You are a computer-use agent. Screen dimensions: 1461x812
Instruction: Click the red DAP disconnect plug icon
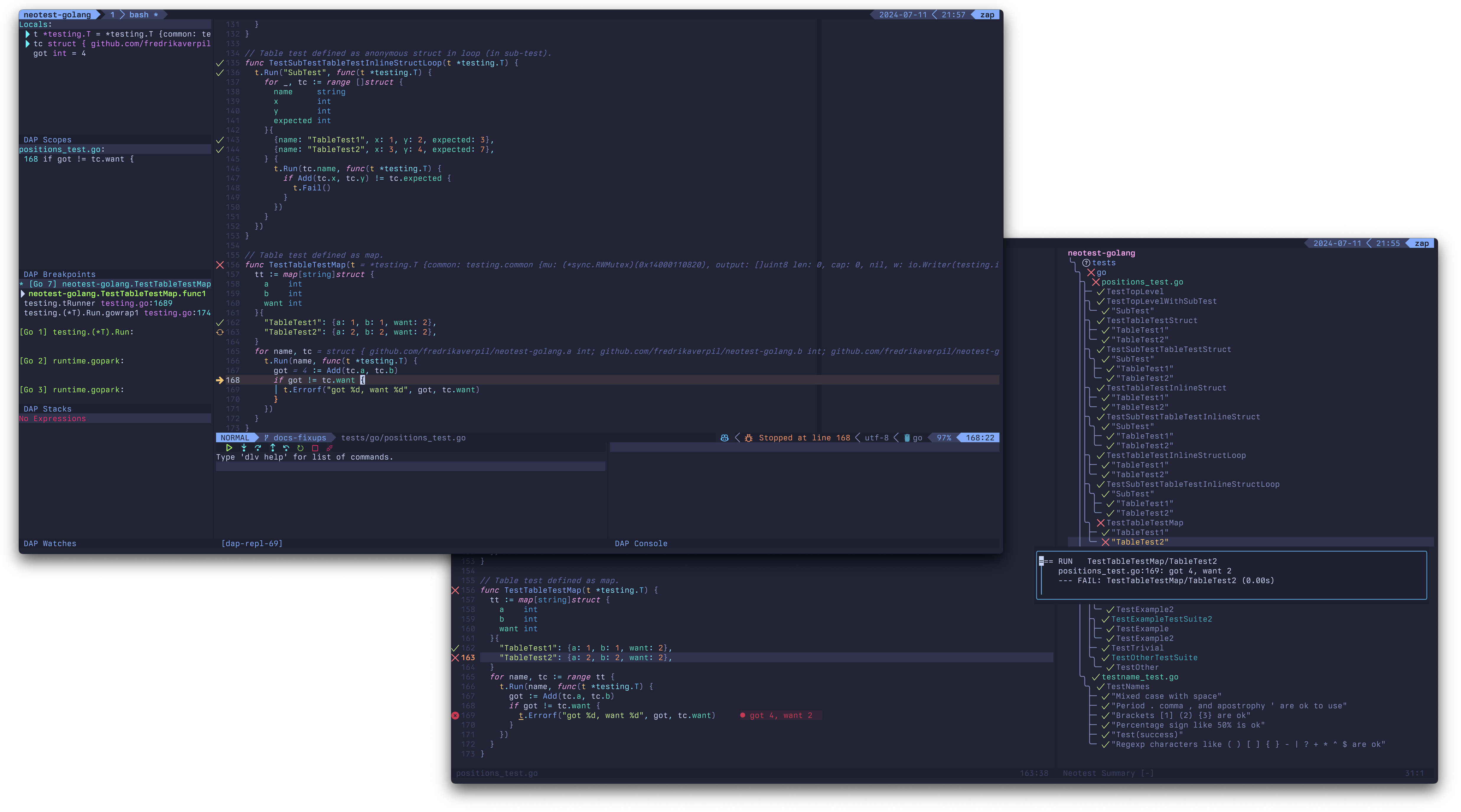[330, 447]
